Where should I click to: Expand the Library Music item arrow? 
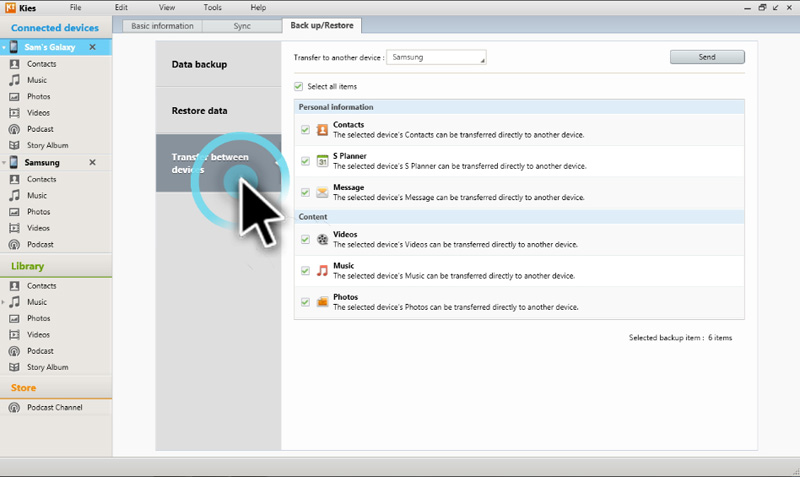click(x=4, y=302)
